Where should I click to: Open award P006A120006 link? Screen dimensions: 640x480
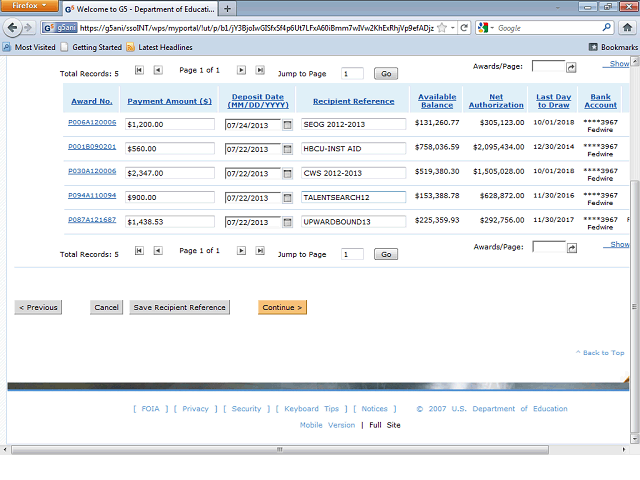pyautogui.click(x=92, y=122)
